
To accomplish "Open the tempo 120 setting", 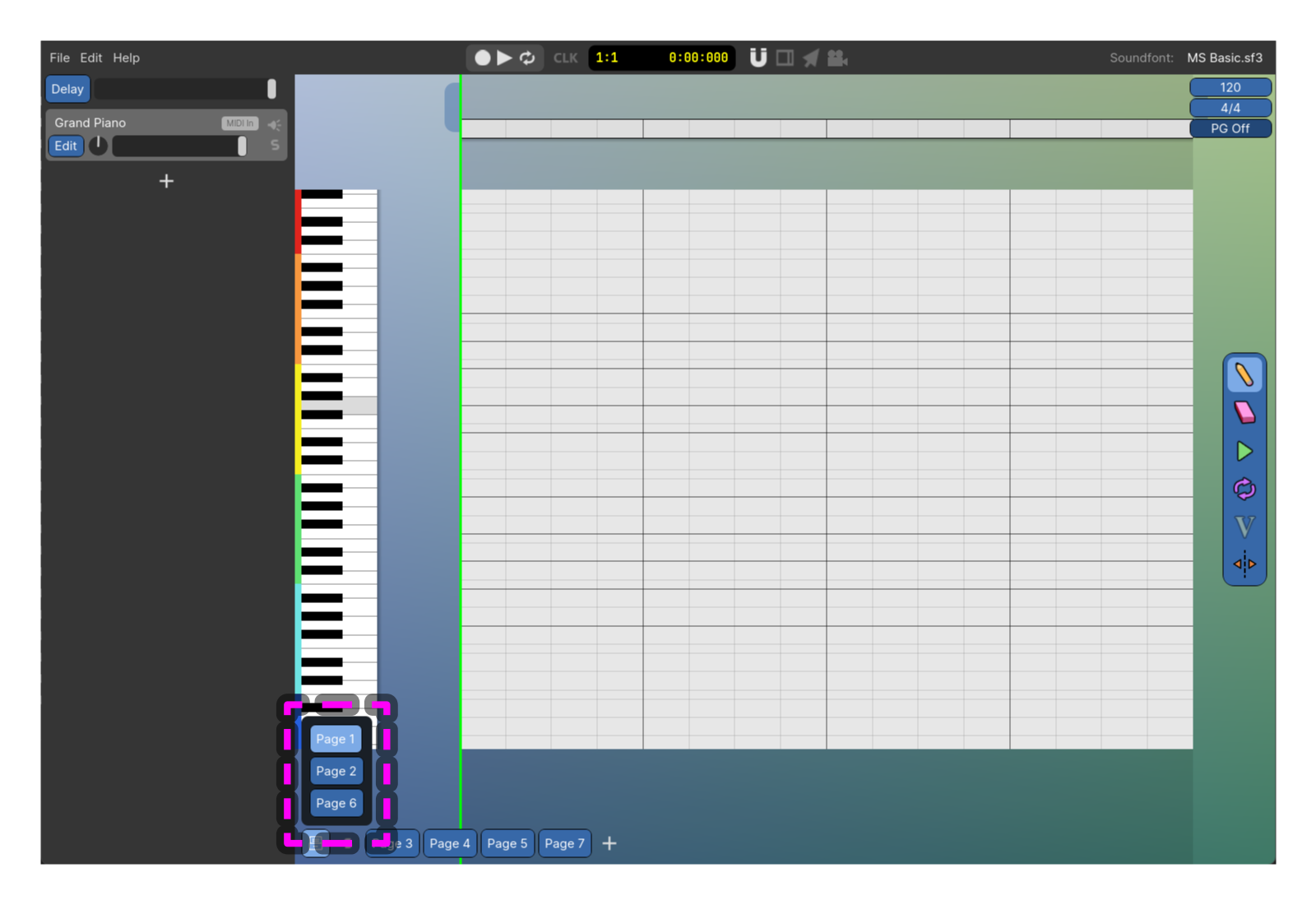I will pyautogui.click(x=1230, y=87).
